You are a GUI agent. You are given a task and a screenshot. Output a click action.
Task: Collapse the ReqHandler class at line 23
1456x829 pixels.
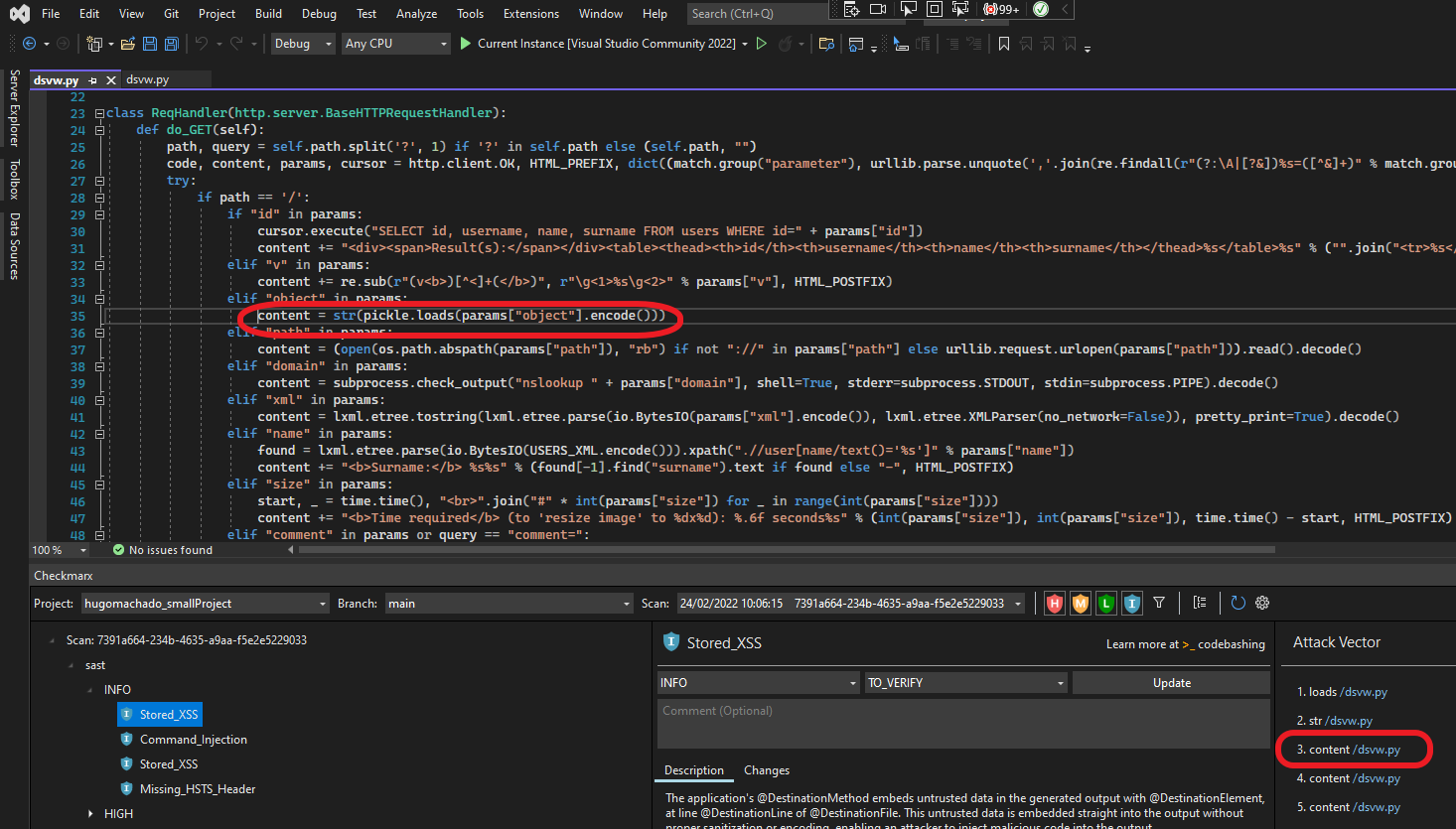99,113
